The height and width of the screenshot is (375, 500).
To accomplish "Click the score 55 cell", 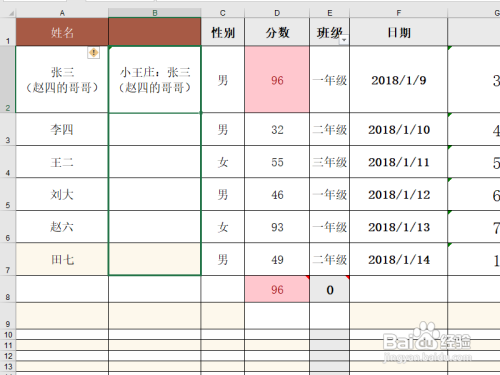I will (x=277, y=162).
